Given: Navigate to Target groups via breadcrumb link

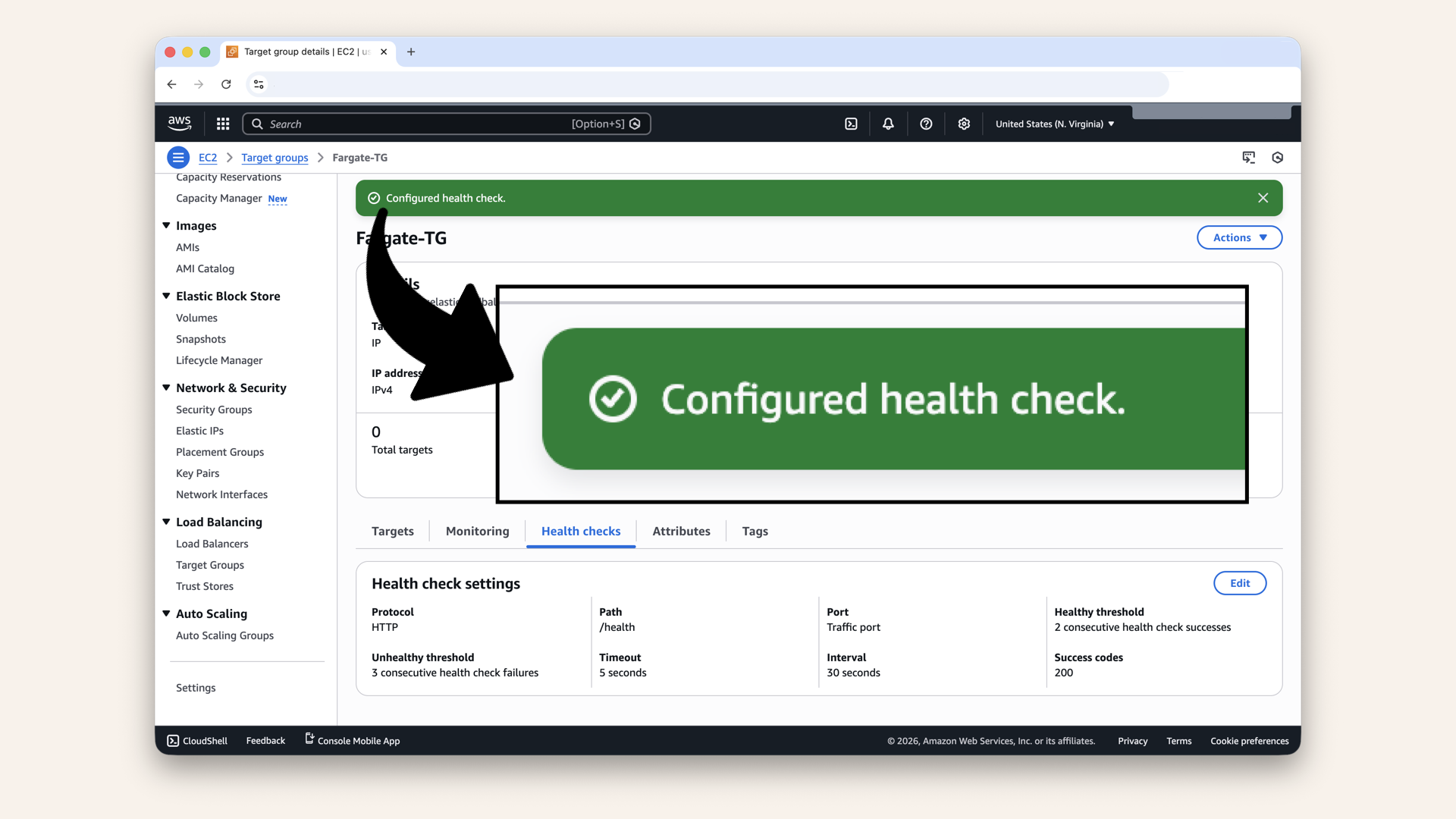Looking at the screenshot, I should click(x=274, y=157).
